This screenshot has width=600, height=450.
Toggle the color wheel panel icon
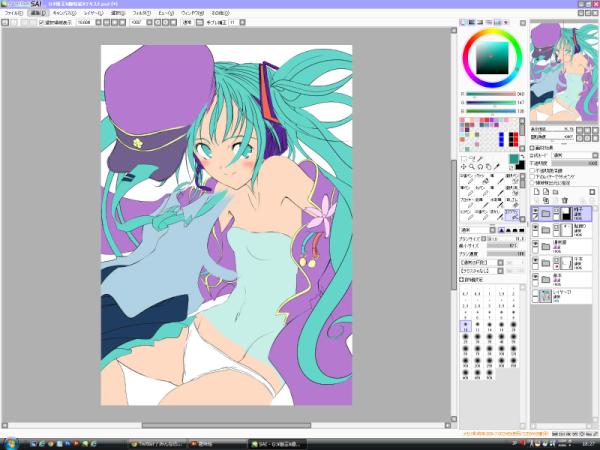click(x=463, y=23)
